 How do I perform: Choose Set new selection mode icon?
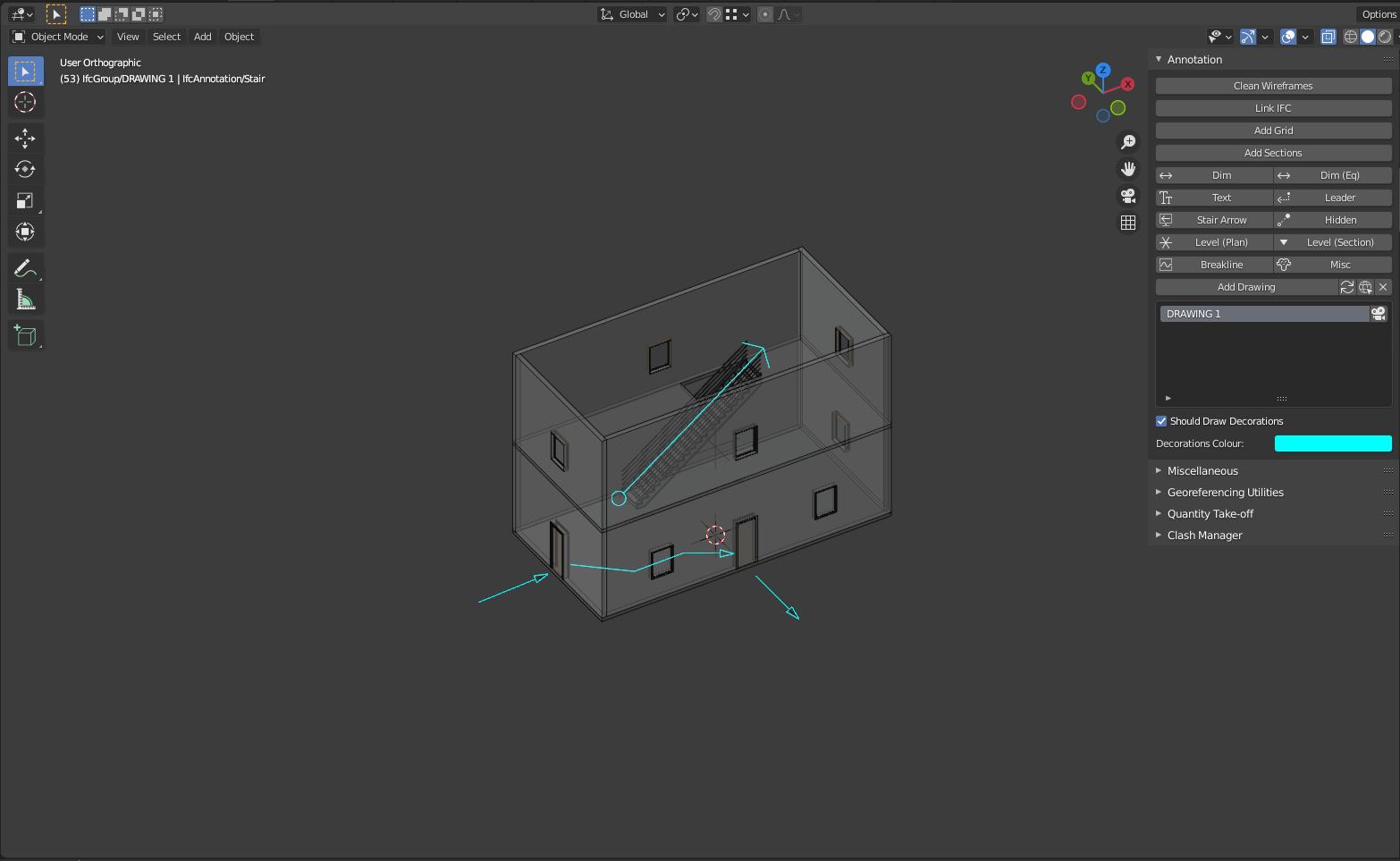[88, 14]
